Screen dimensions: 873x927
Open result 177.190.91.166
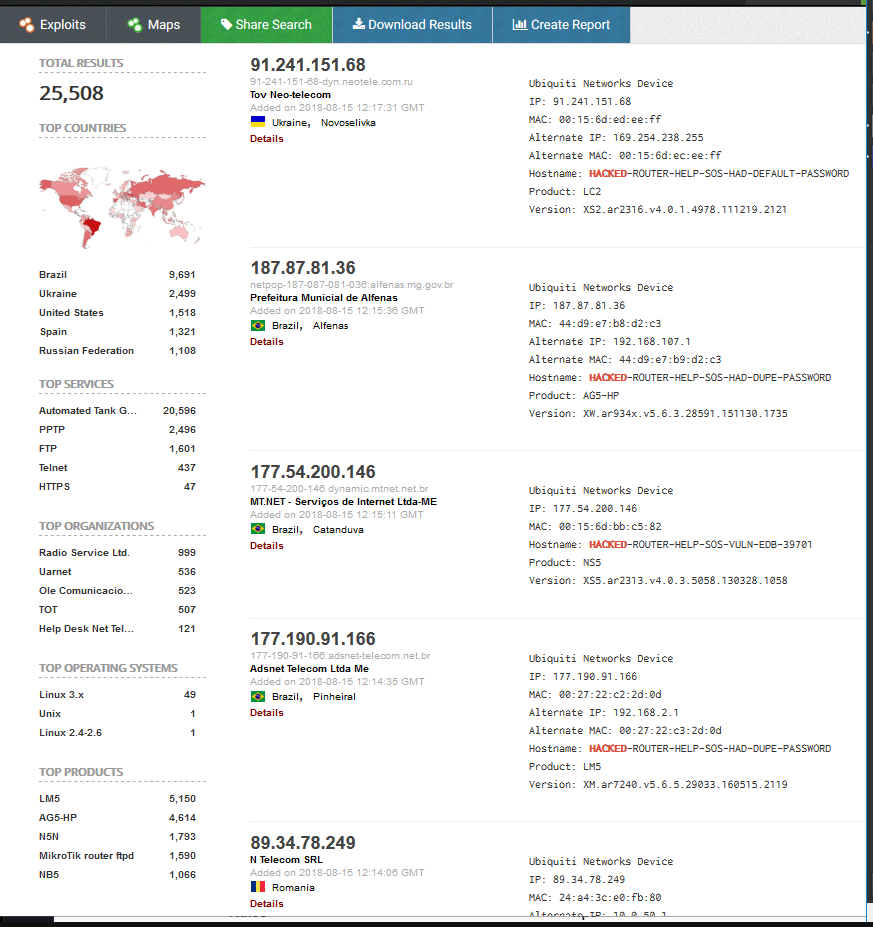[313, 638]
